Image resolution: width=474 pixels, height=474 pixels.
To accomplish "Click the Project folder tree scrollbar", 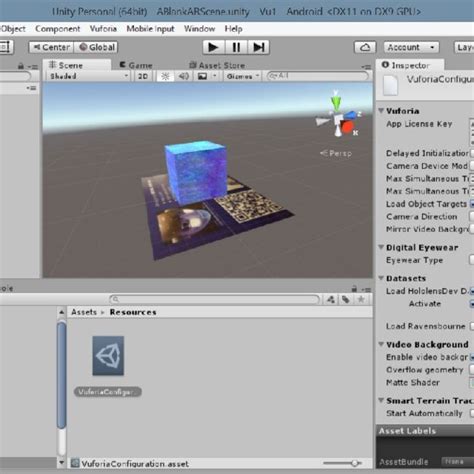I will click(x=61, y=375).
